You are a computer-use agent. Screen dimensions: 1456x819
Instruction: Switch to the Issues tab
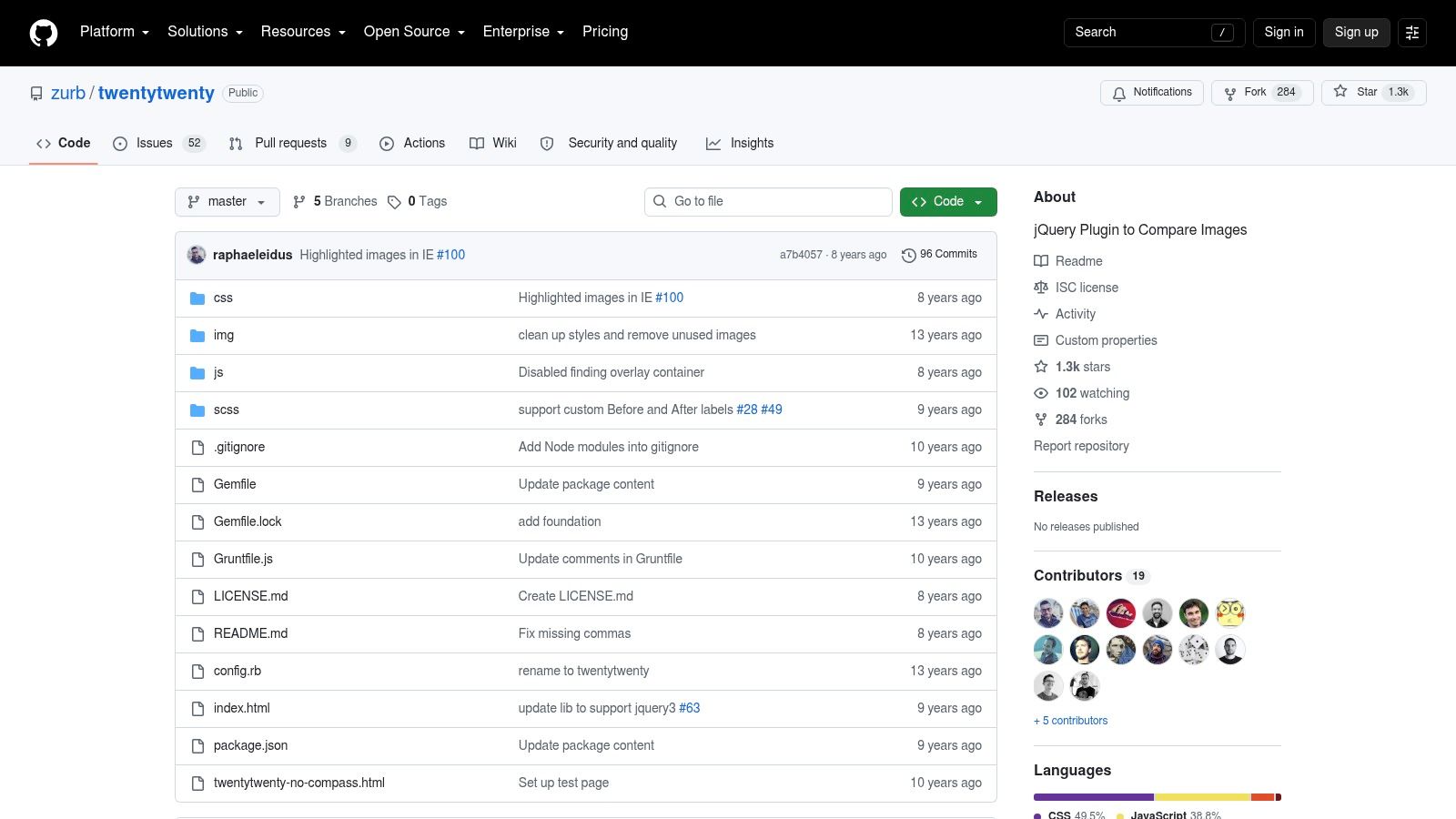[x=159, y=144]
